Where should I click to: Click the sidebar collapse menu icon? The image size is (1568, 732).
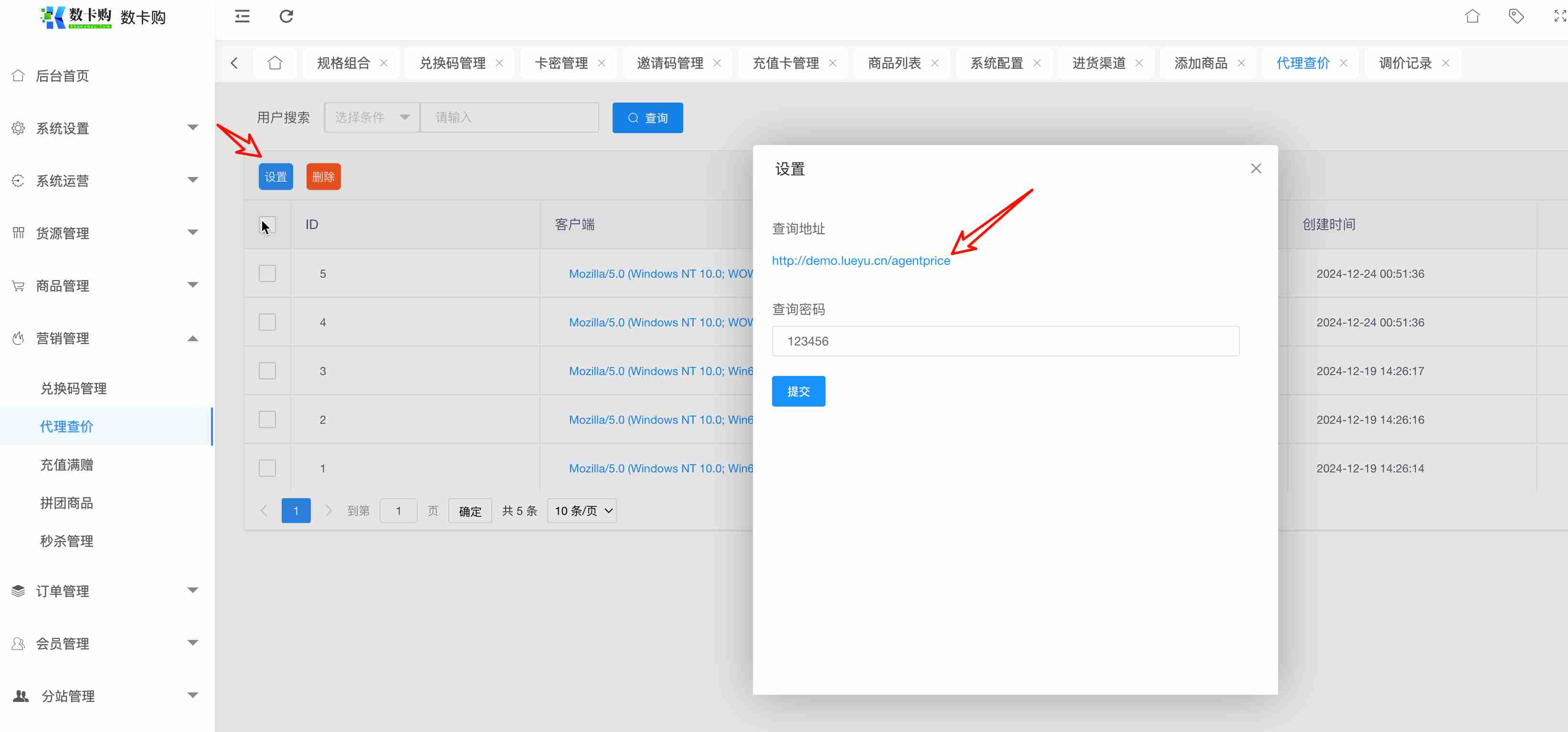coord(242,16)
